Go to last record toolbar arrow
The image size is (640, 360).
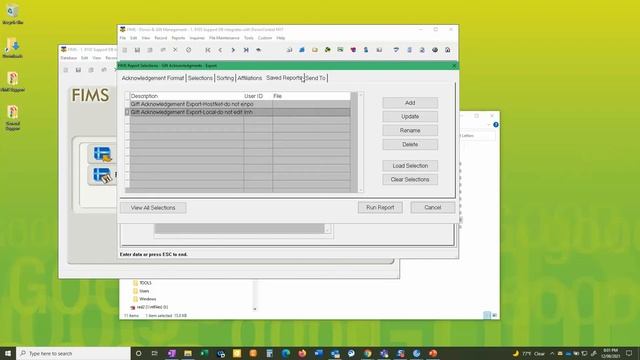246,50
